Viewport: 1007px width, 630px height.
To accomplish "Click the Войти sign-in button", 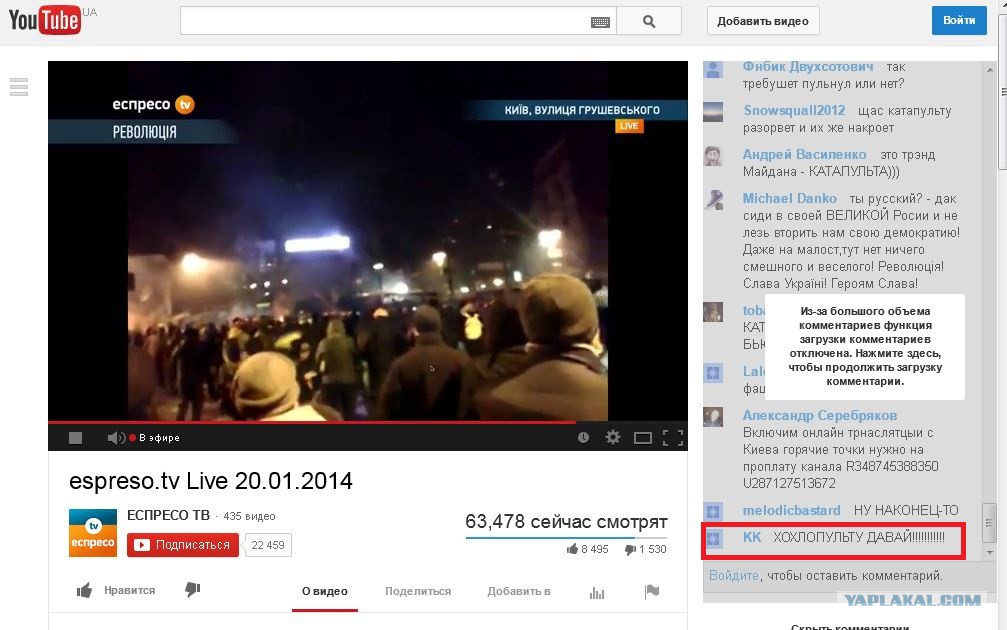I will point(959,21).
